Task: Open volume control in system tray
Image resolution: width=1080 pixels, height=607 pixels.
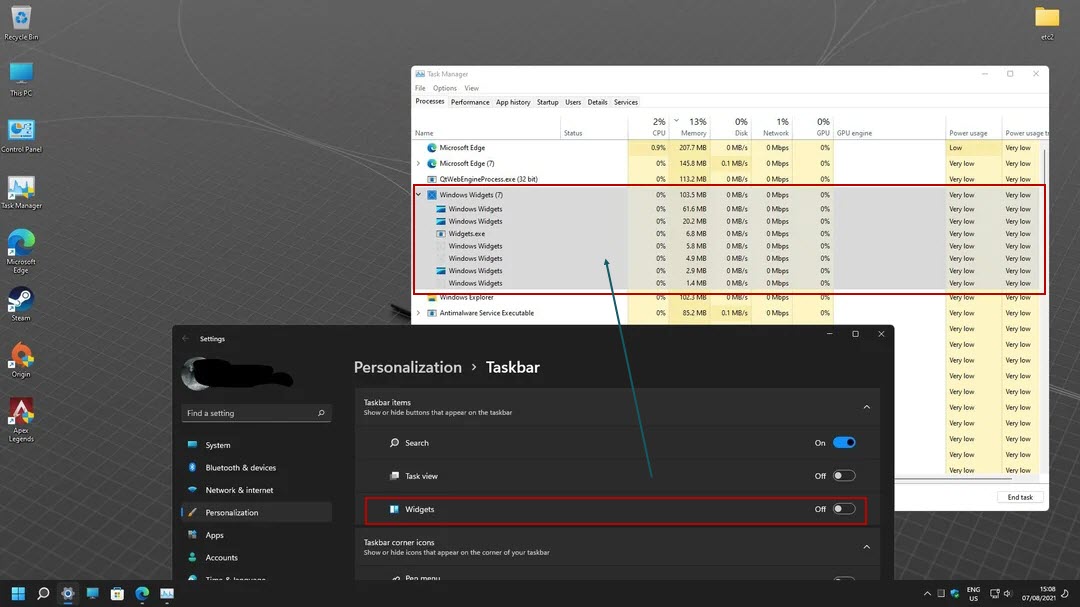Action: pos(1007,593)
